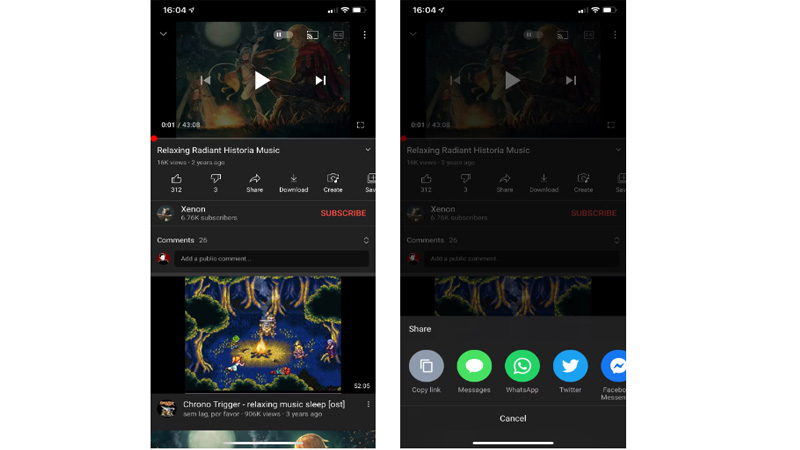Share via Messages in the Share sheet

(474, 371)
